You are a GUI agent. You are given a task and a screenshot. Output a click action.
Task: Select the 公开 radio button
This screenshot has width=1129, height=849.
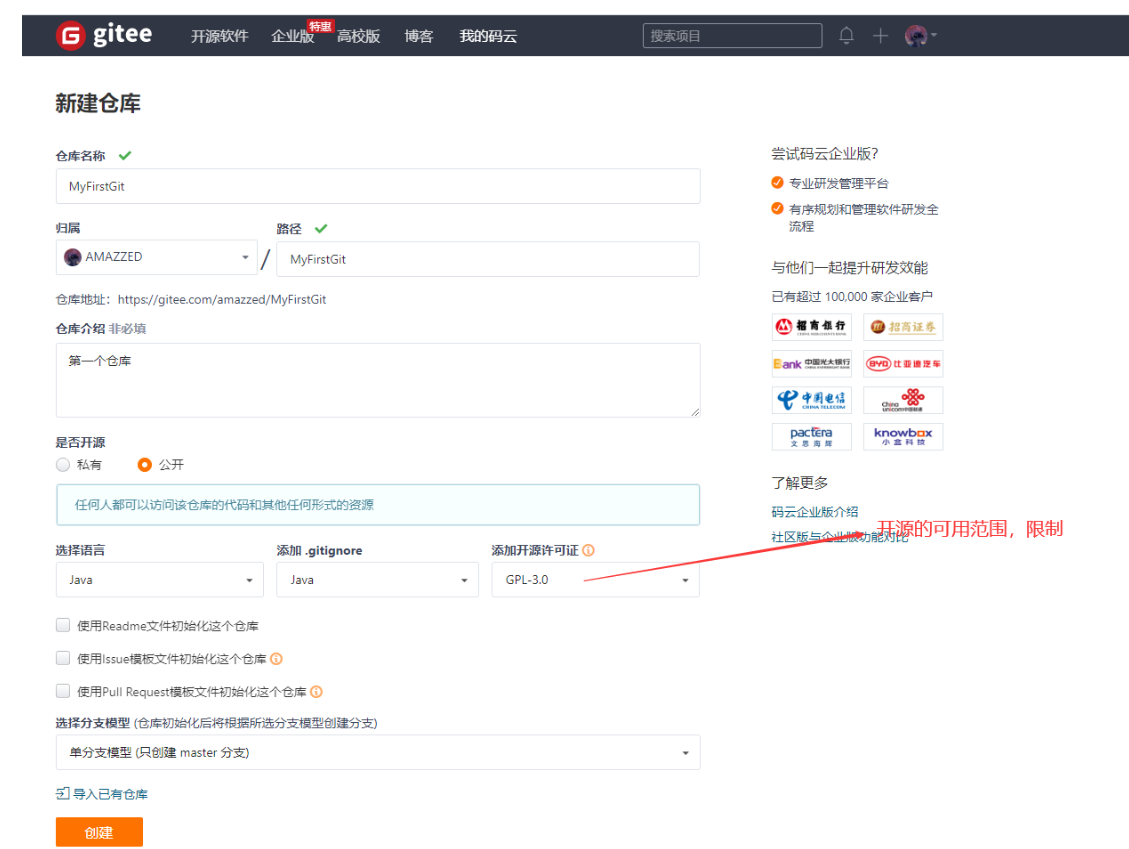pos(145,465)
